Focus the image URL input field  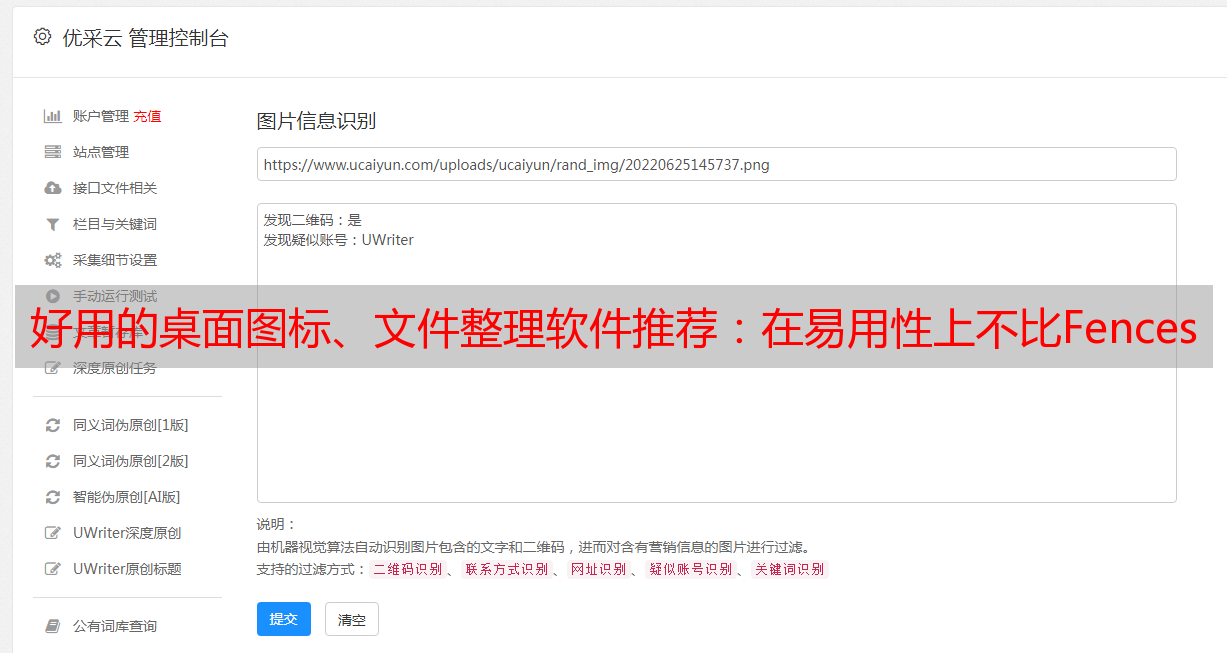[x=716, y=164]
